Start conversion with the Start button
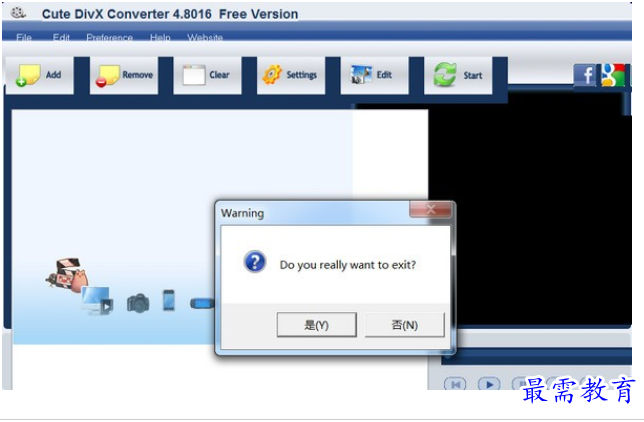 [458, 76]
